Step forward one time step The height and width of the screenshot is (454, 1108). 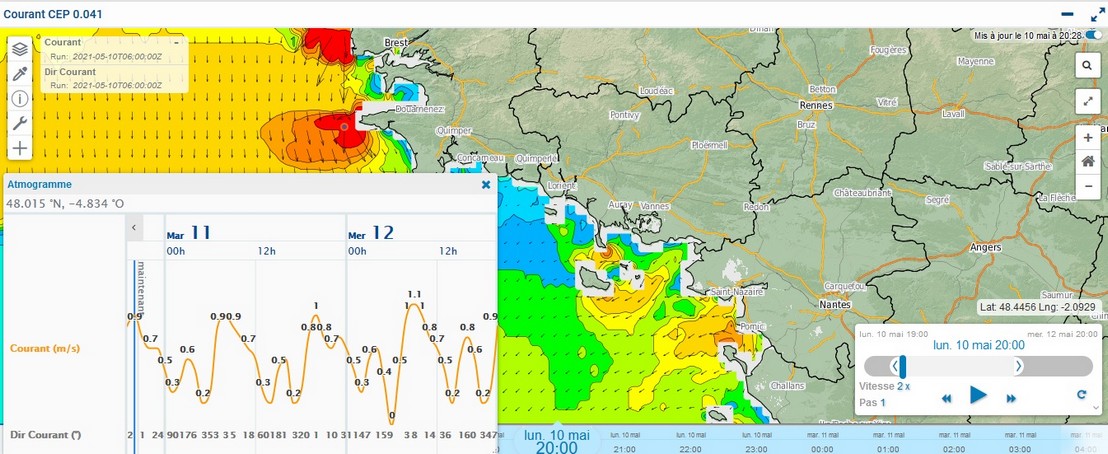click(1011, 398)
